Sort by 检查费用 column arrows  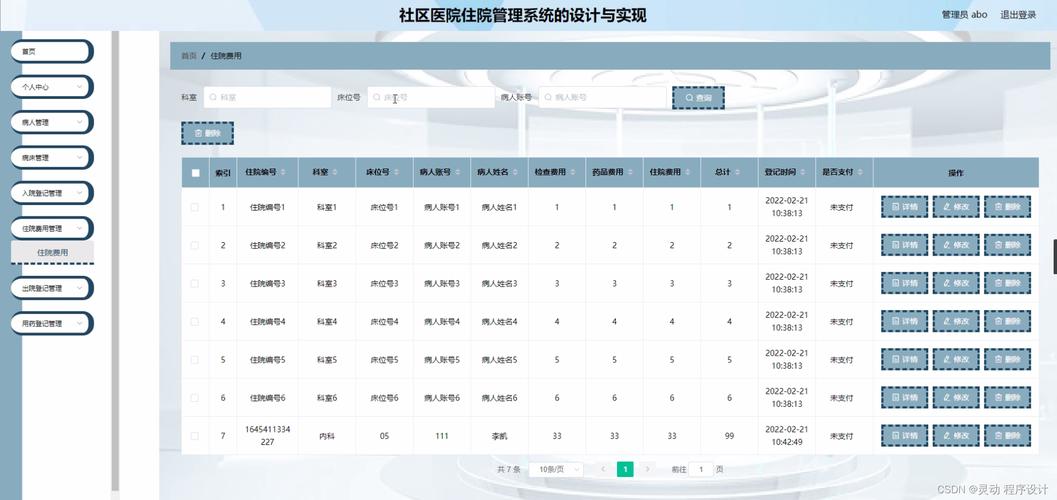click(573, 173)
